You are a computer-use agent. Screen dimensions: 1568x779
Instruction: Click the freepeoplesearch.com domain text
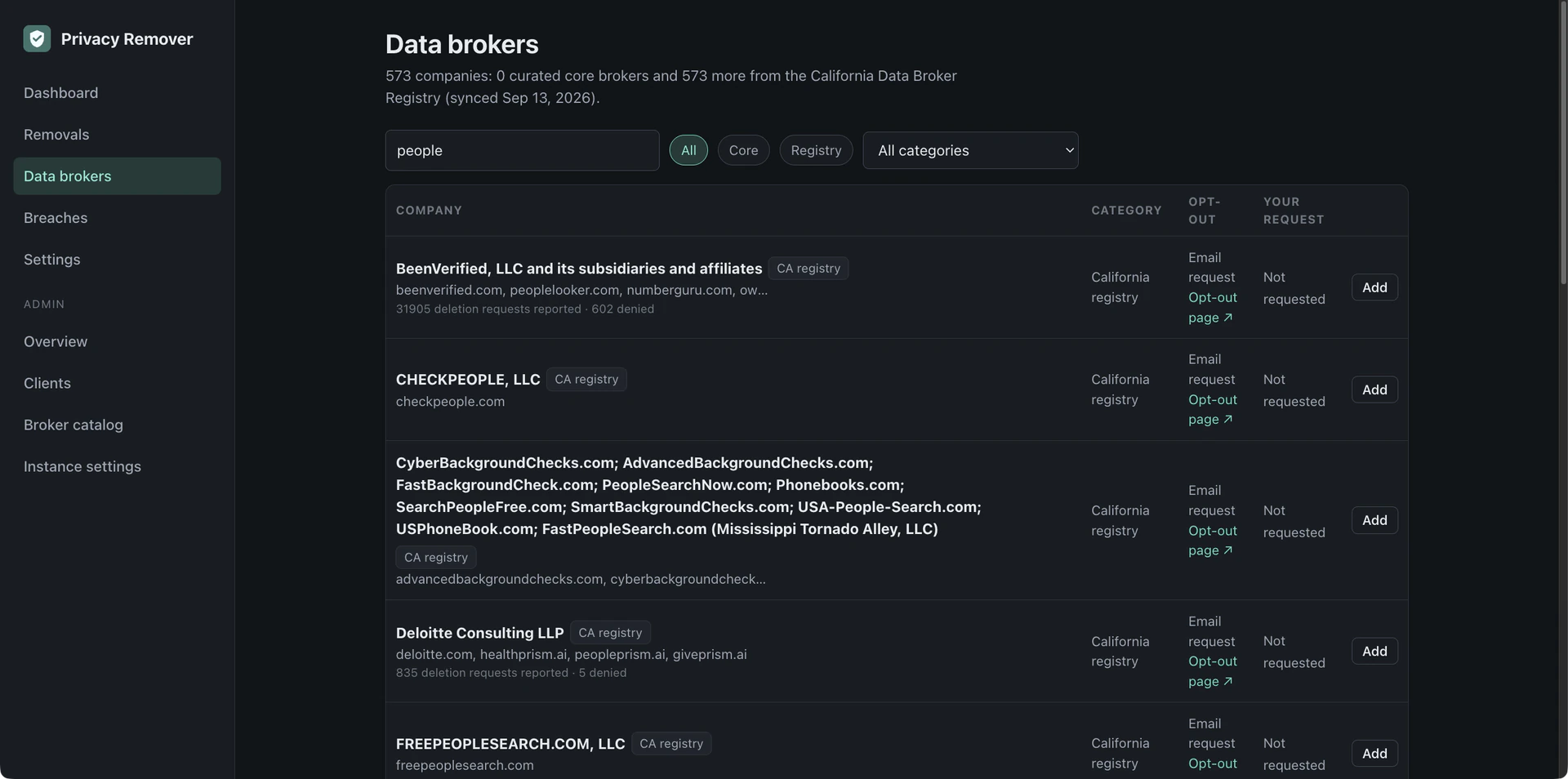click(x=465, y=765)
